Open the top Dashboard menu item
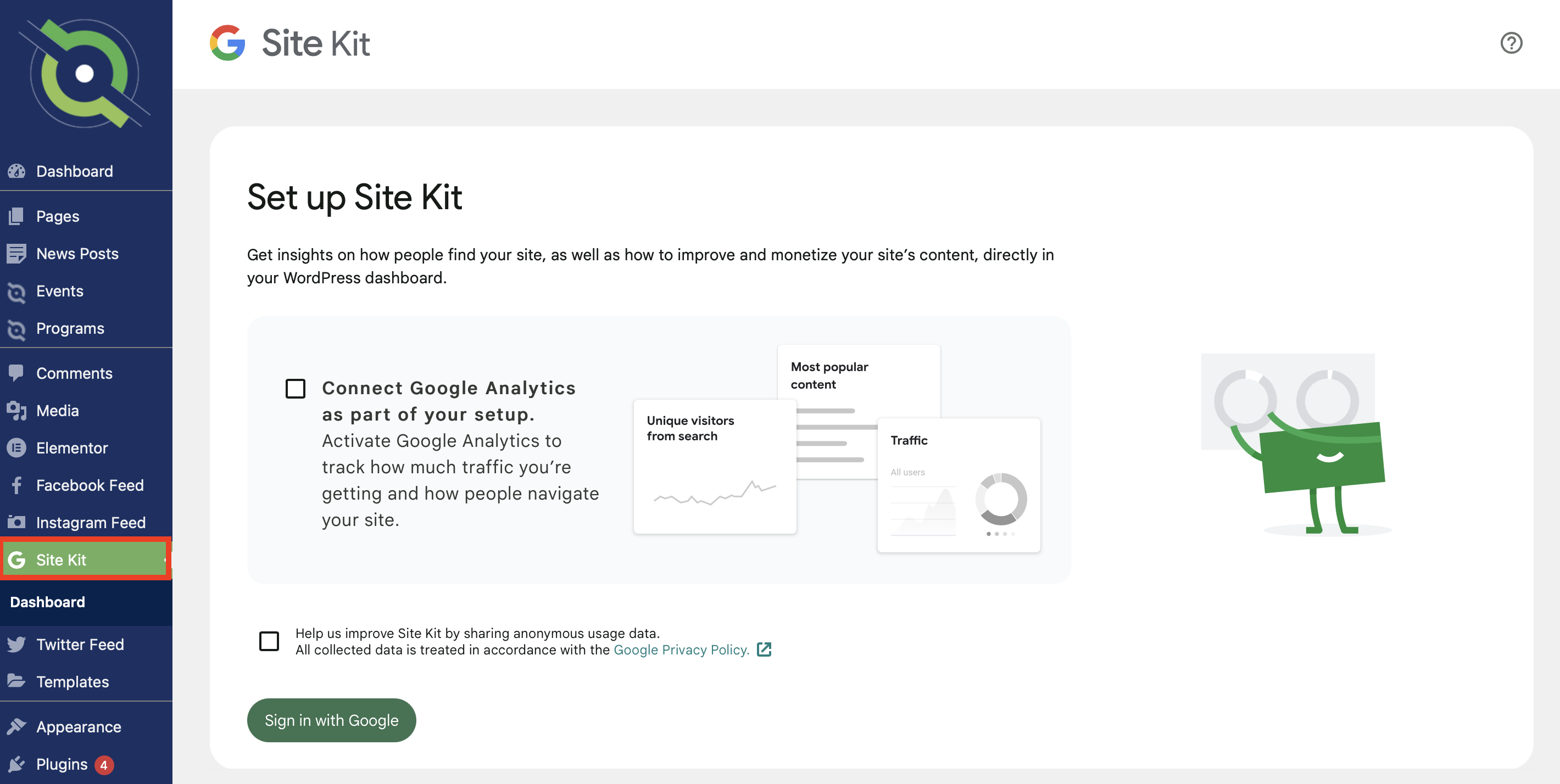The width and height of the screenshot is (1560, 784). coord(86,171)
